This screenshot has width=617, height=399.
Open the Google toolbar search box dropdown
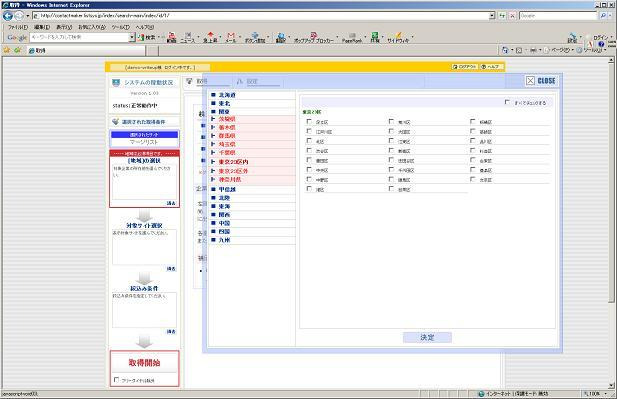coord(132,37)
